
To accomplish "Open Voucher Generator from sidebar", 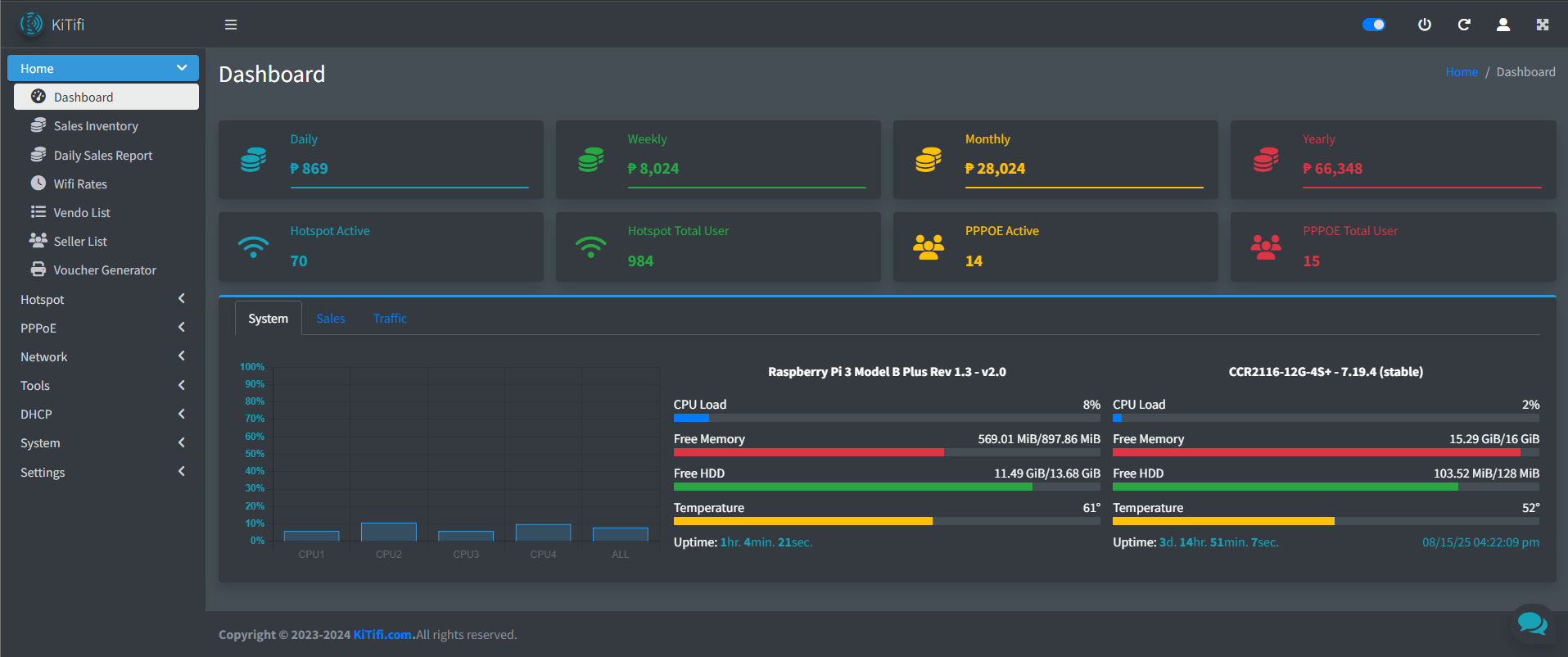I will coord(104,270).
